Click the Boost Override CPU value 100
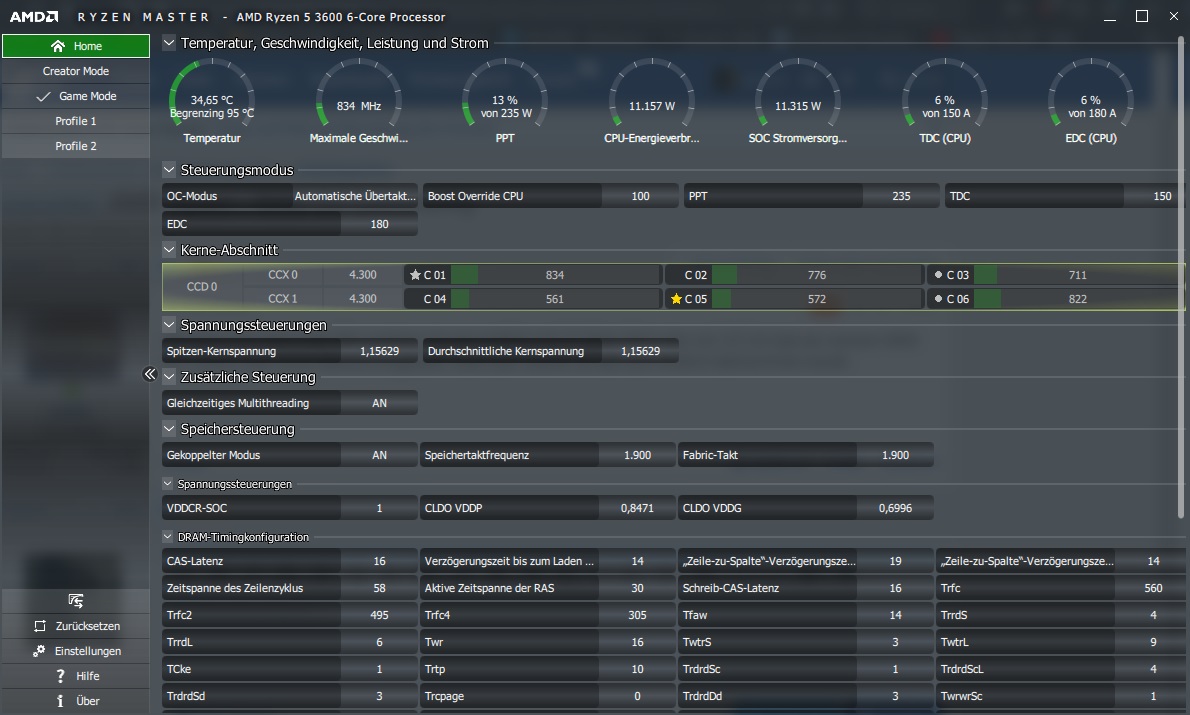The width and height of the screenshot is (1190, 715). pyautogui.click(x=640, y=196)
